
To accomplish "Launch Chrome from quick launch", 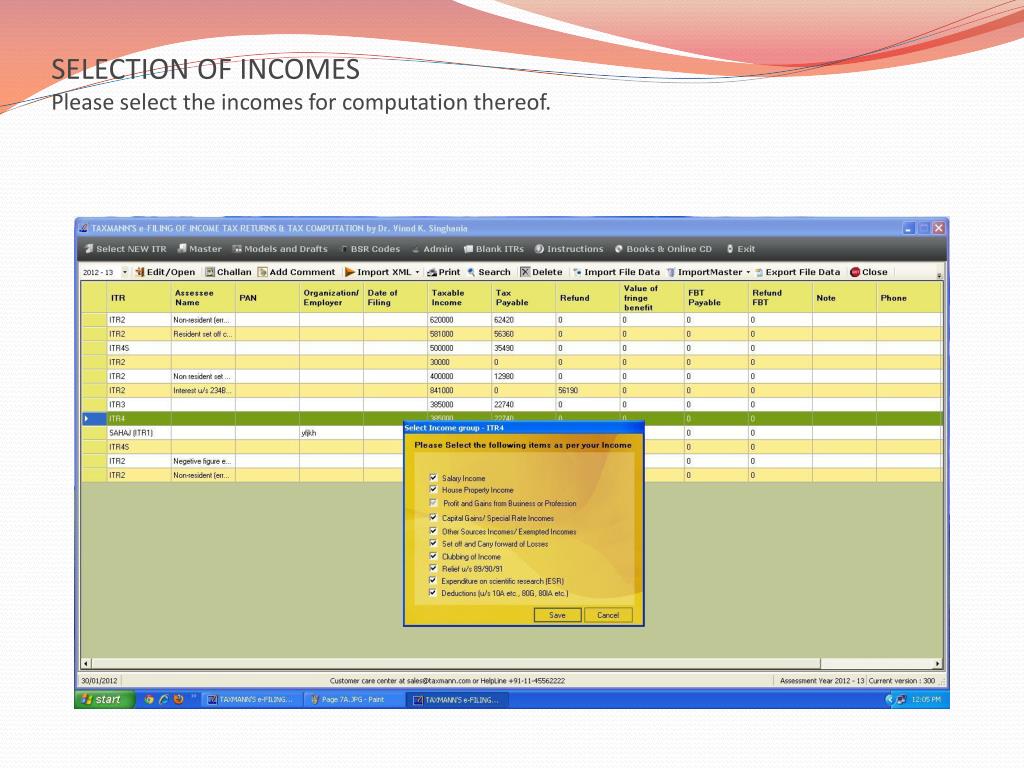I will [x=149, y=699].
